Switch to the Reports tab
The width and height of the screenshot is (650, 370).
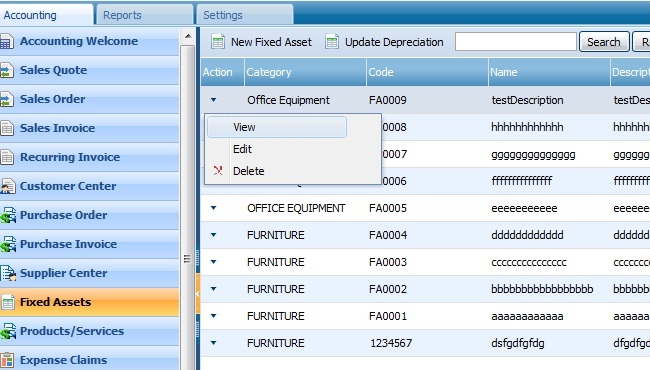coord(144,15)
